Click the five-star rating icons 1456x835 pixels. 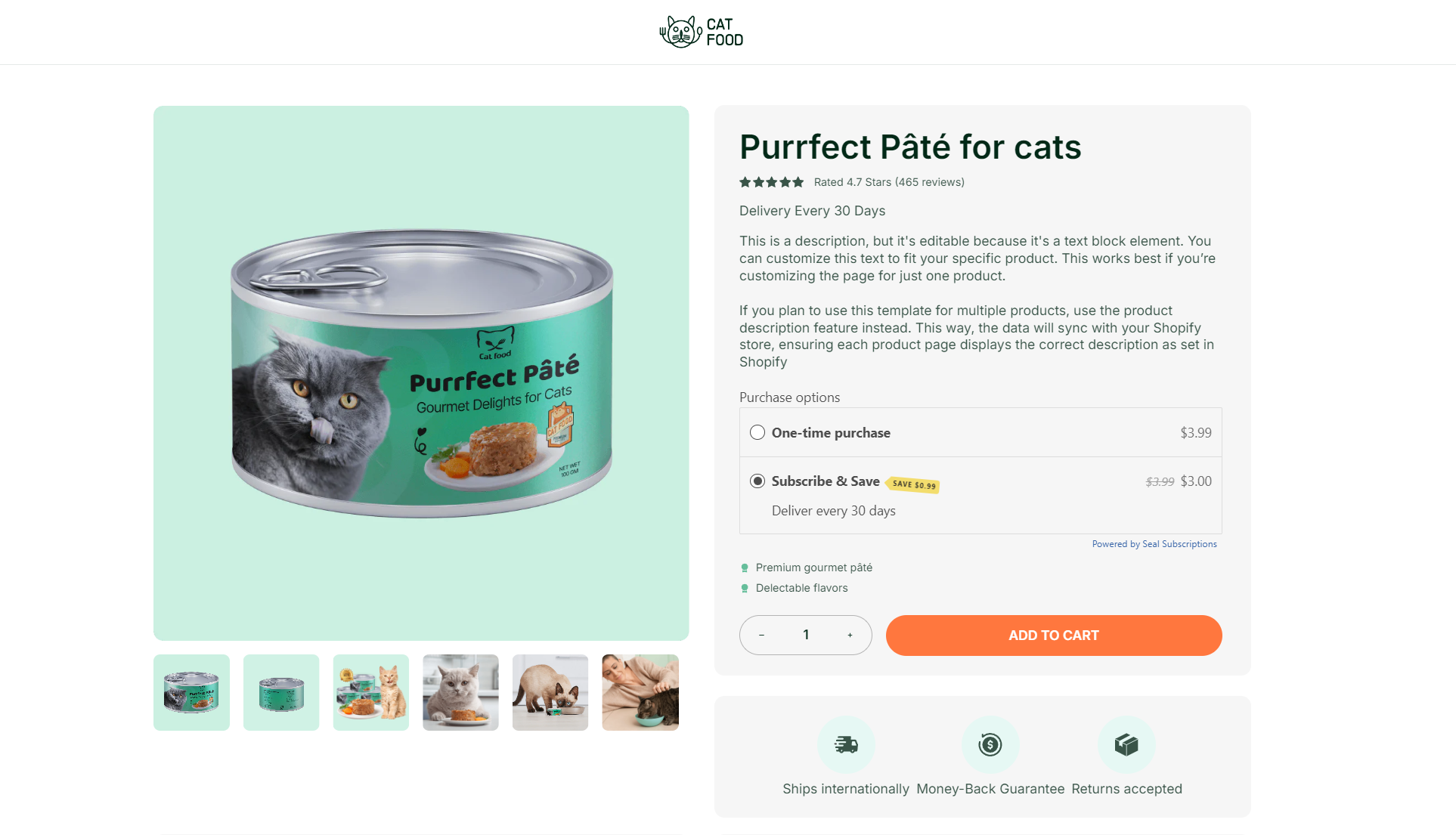(x=771, y=182)
